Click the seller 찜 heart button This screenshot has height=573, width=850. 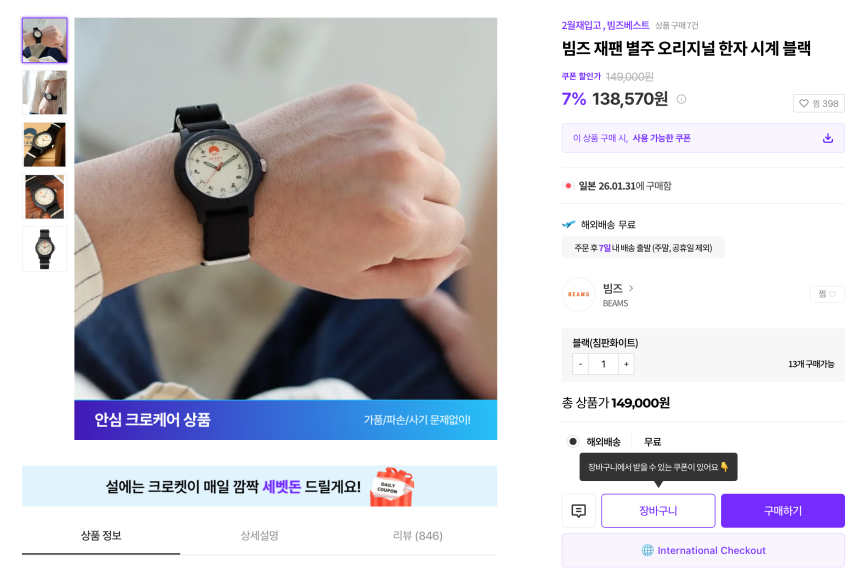point(827,294)
